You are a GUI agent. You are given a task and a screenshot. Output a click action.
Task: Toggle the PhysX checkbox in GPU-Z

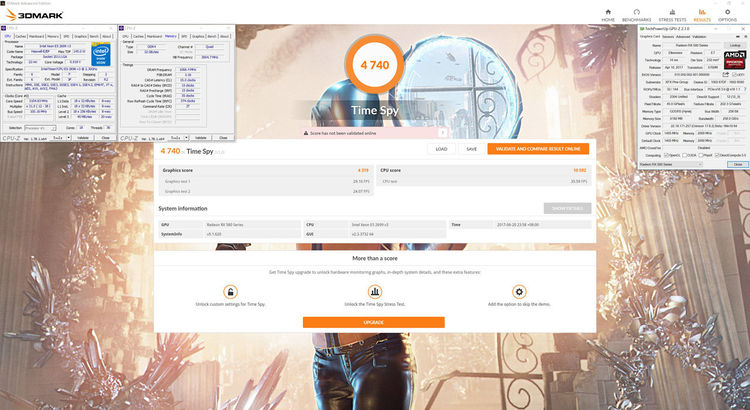point(701,155)
